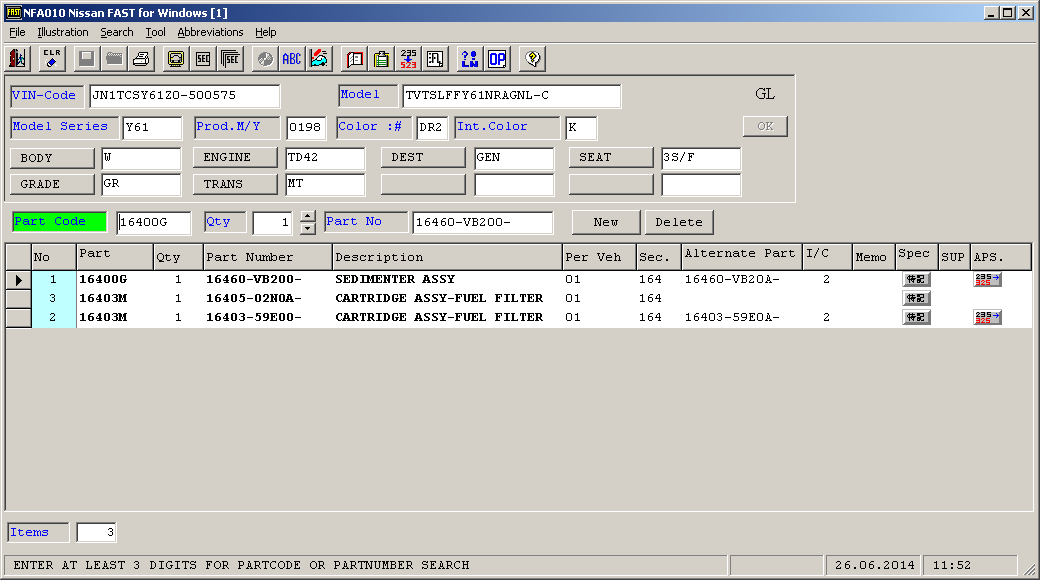
Task: Click the Alternate Part column header
Action: point(742,257)
